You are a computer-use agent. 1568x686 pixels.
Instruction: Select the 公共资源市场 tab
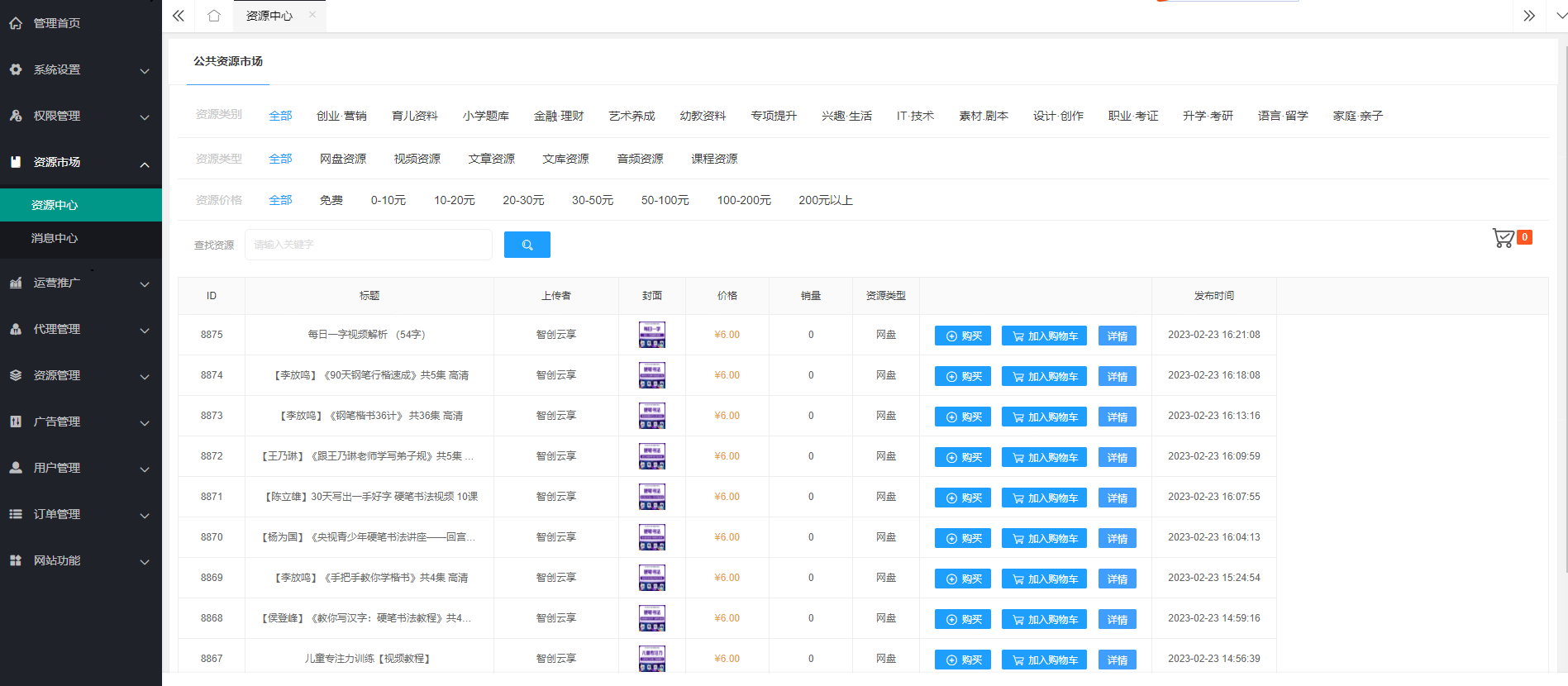[x=228, y=61]
